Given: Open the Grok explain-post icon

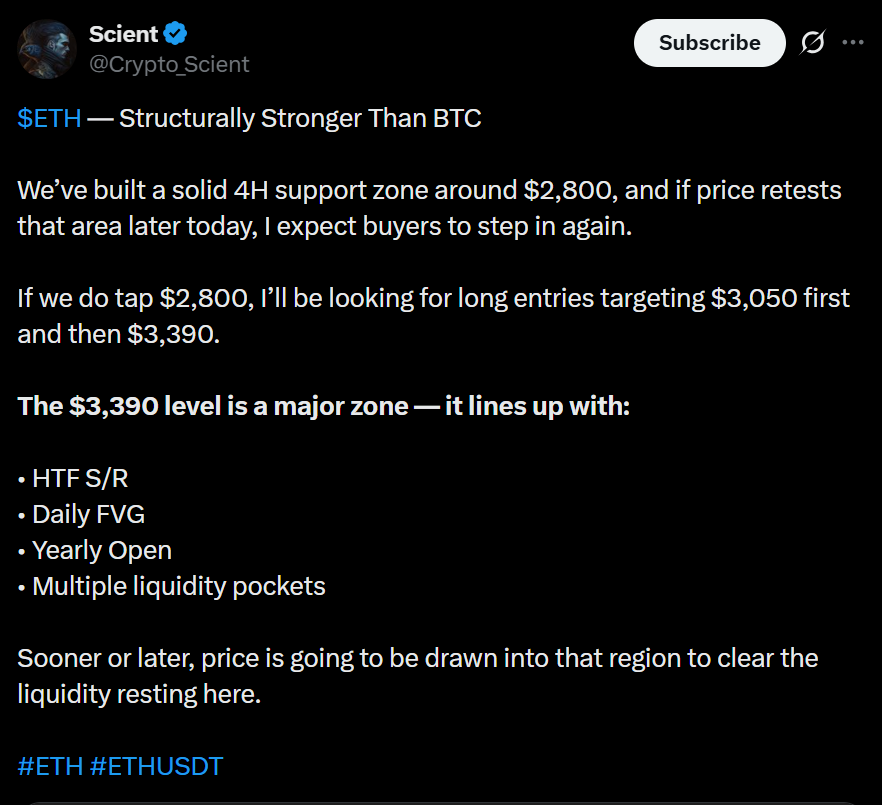Looking at the screenshot, I should click(813, 43).
